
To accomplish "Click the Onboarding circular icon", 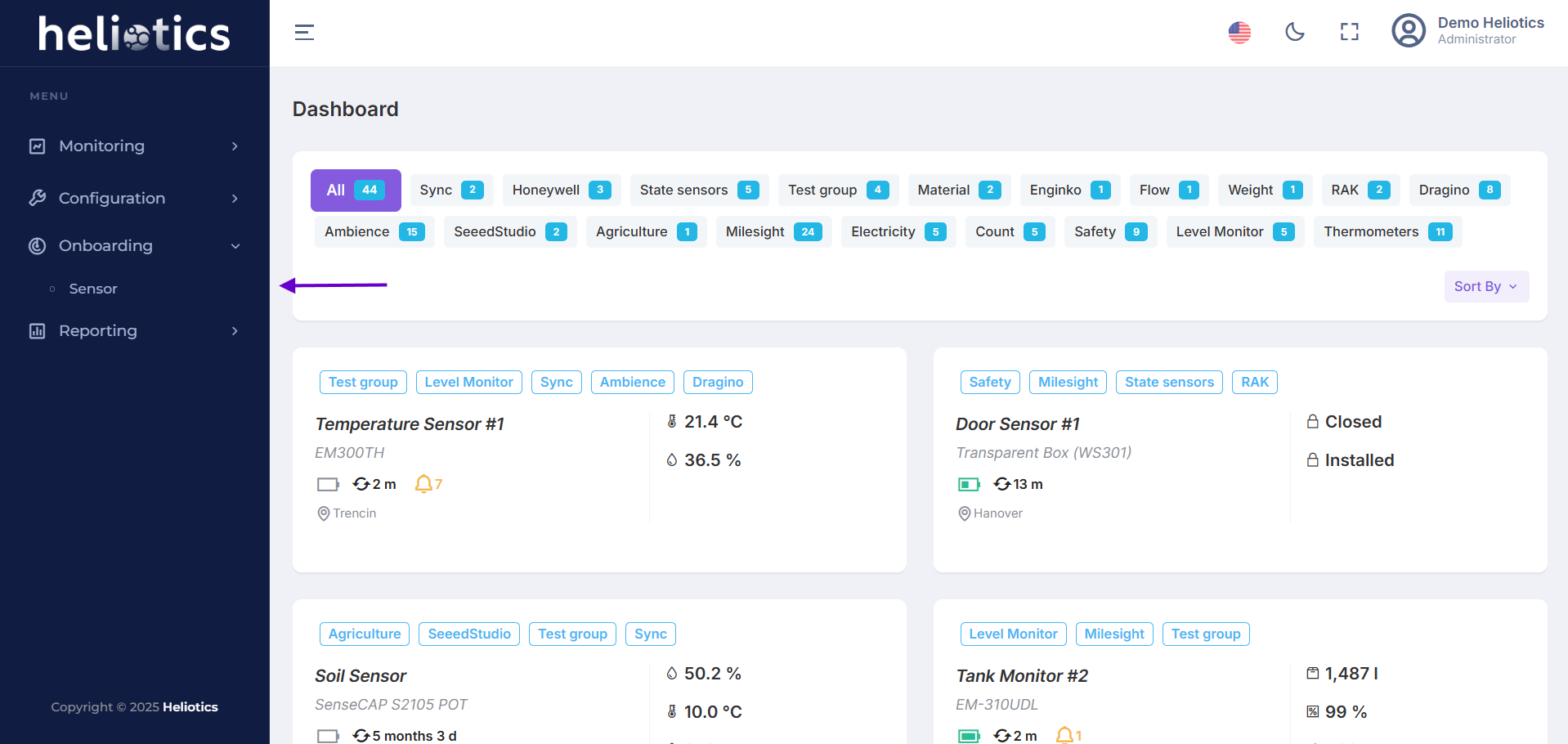I will click(38, 246).
